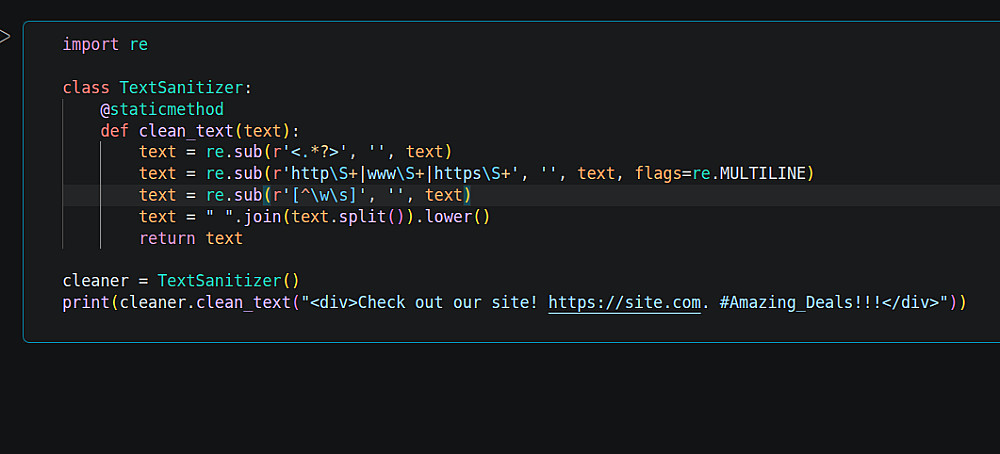1000x454 pixels.
Task: Place cursor on the import re line
Action: (x=105, y=44)
